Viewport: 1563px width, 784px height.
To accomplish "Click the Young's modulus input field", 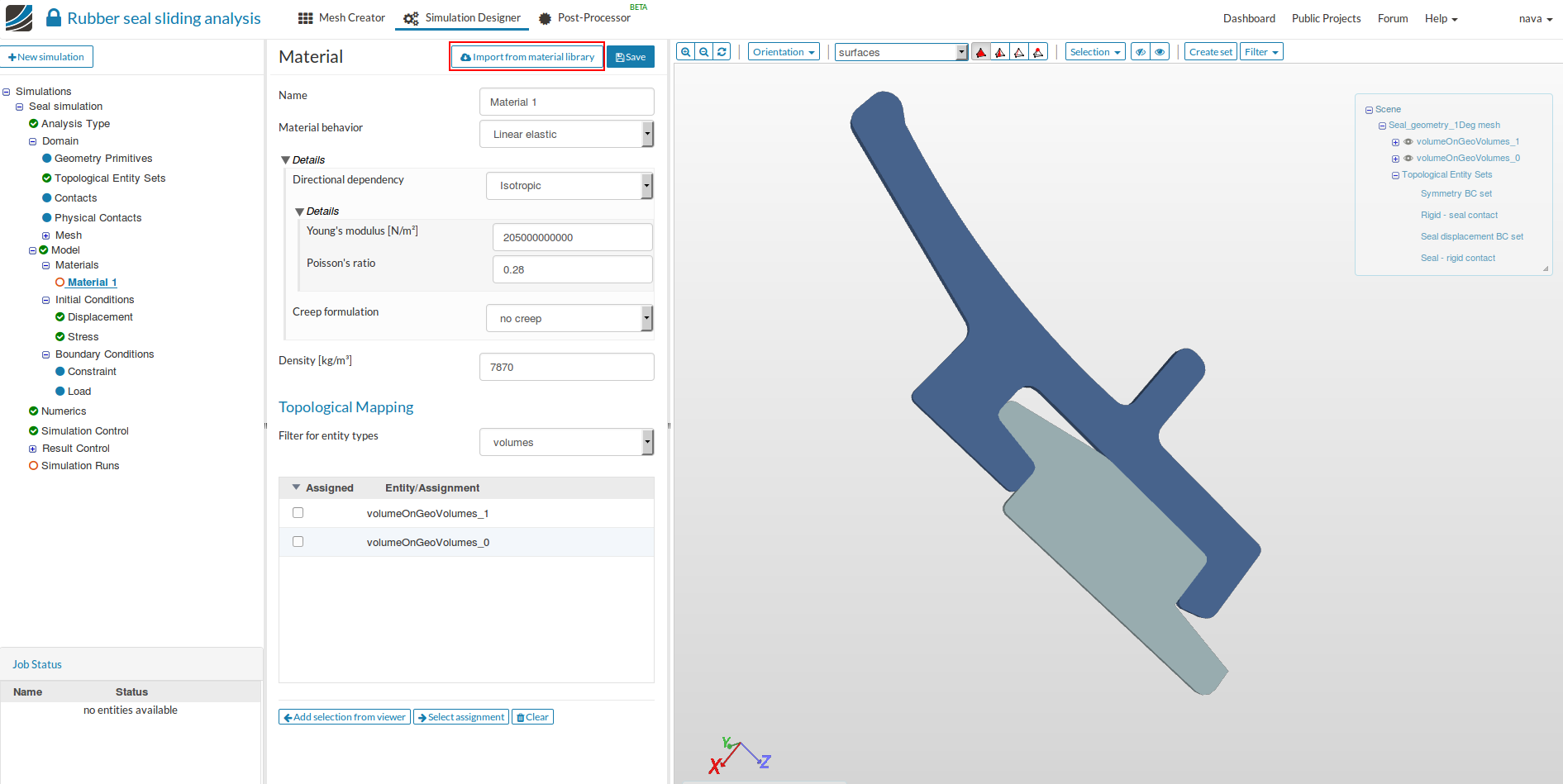I will (x=573, y=237).
